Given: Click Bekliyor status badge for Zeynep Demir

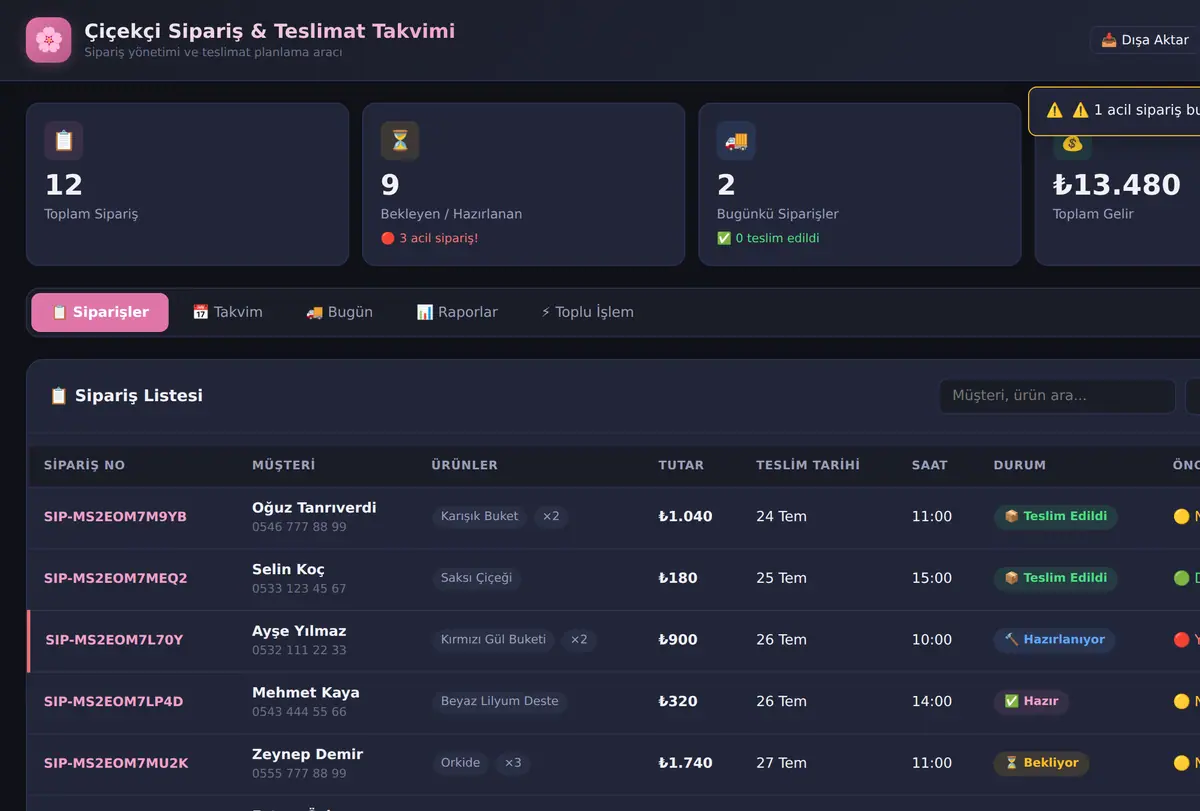Looking at the screenshot, I should (x=1041, y=763).
